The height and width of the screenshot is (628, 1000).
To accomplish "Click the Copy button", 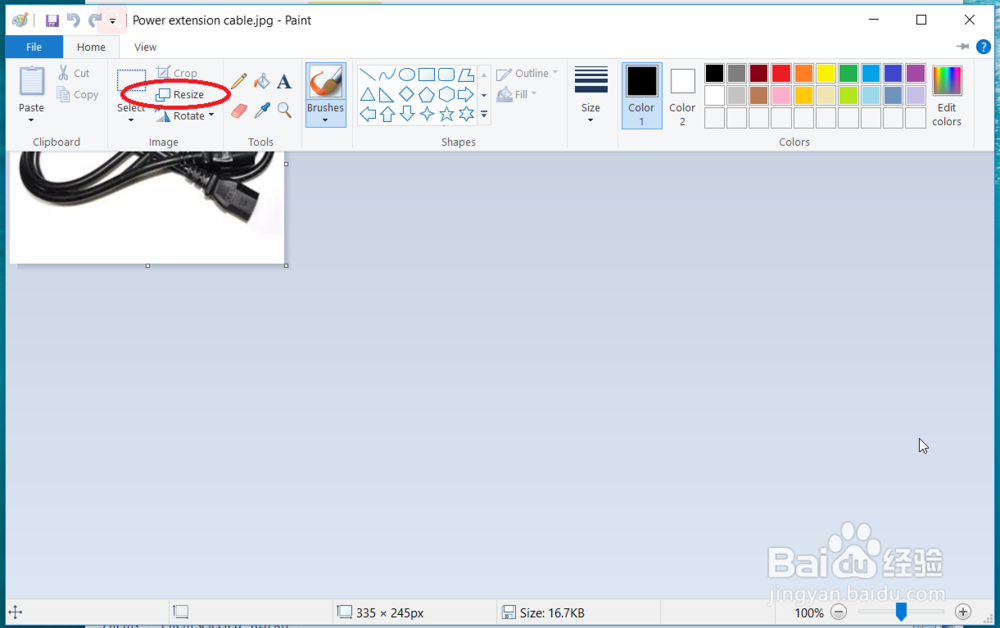I will 77,94.
